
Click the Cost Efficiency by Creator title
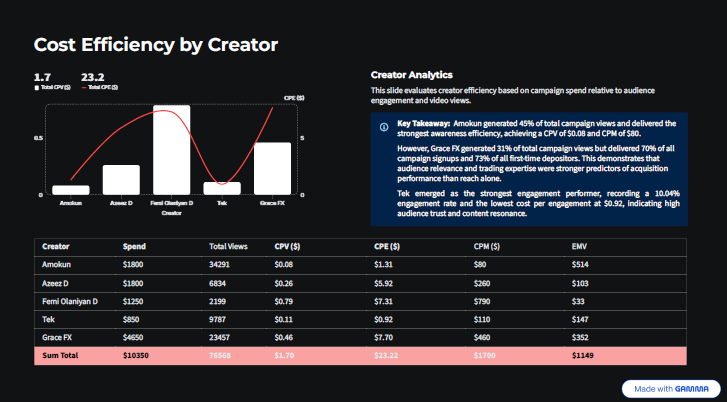click(156, 45)
